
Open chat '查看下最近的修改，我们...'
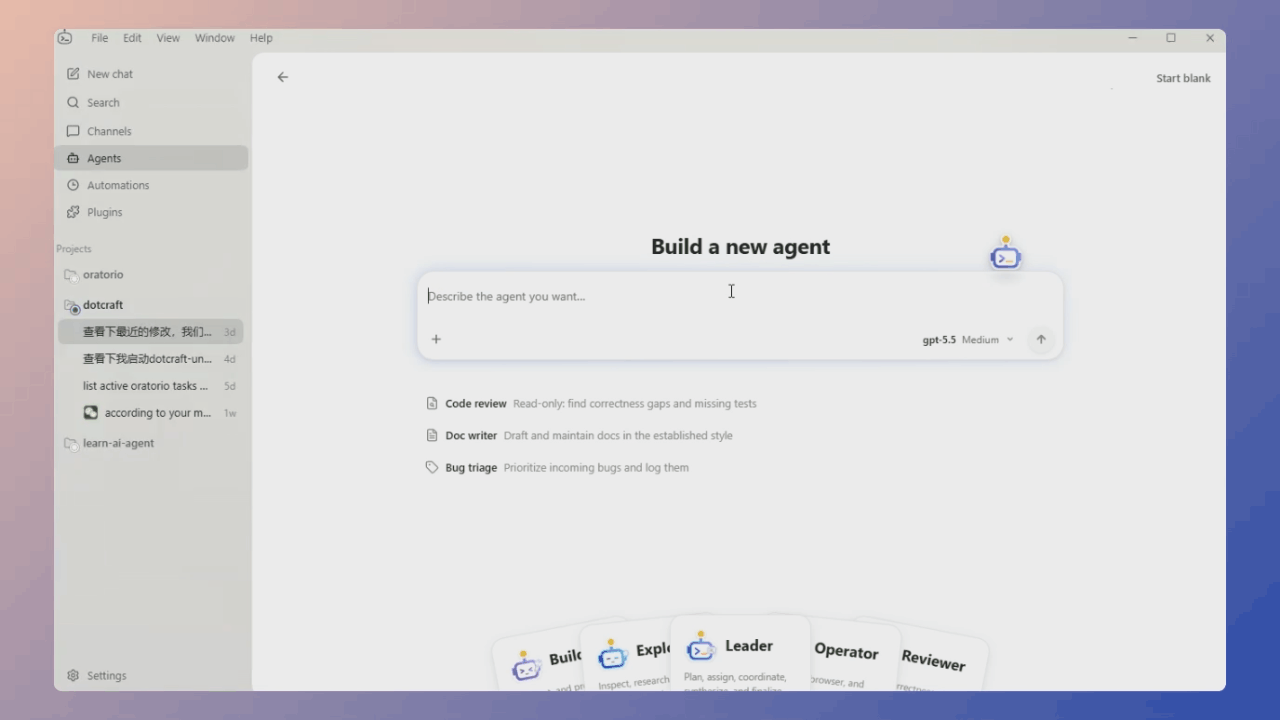[151, 332]
